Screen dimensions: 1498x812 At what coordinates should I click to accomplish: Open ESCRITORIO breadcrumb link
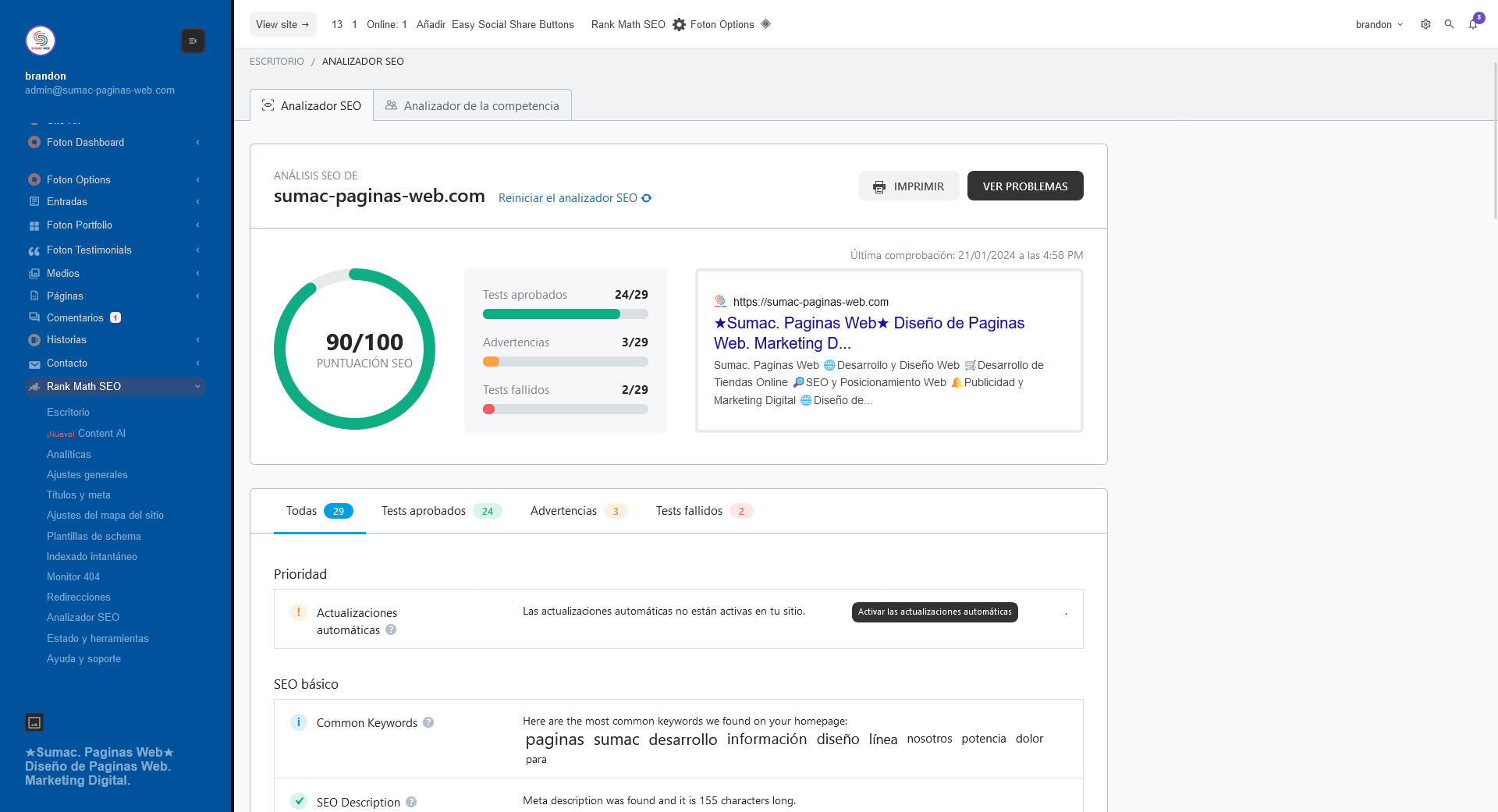point(277,62)
